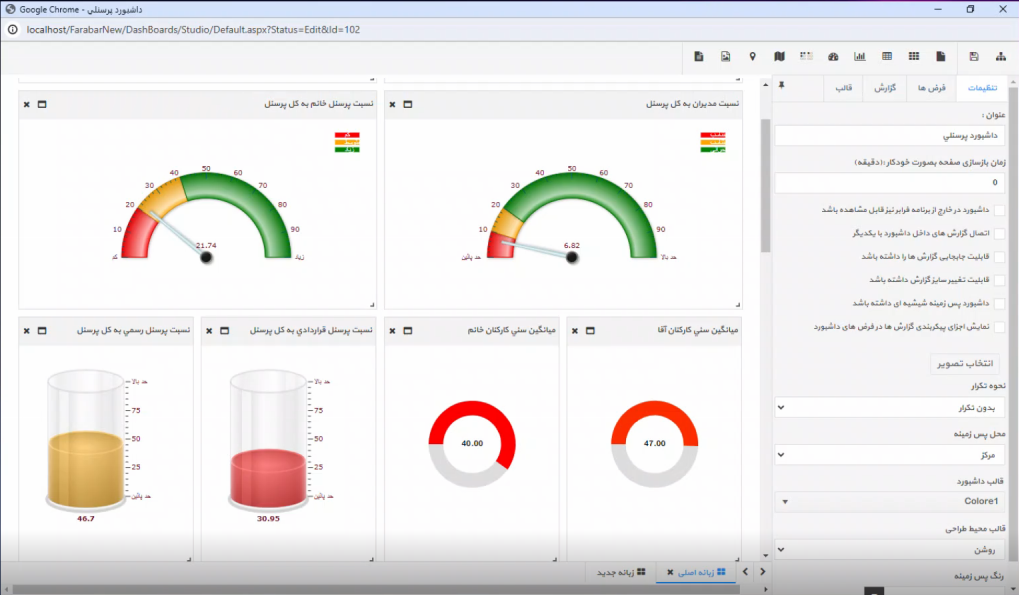Click the pin icon on settings panel

(x=781, y=86)
